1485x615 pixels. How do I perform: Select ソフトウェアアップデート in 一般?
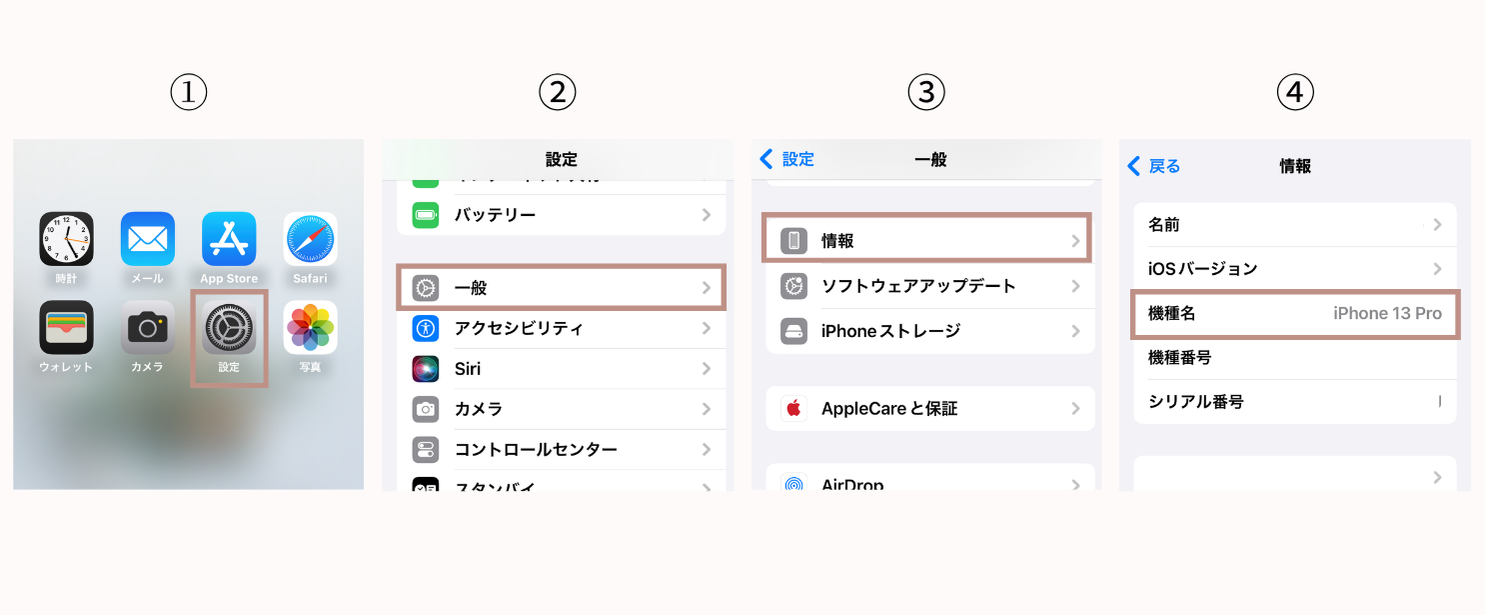pos(927,285)
